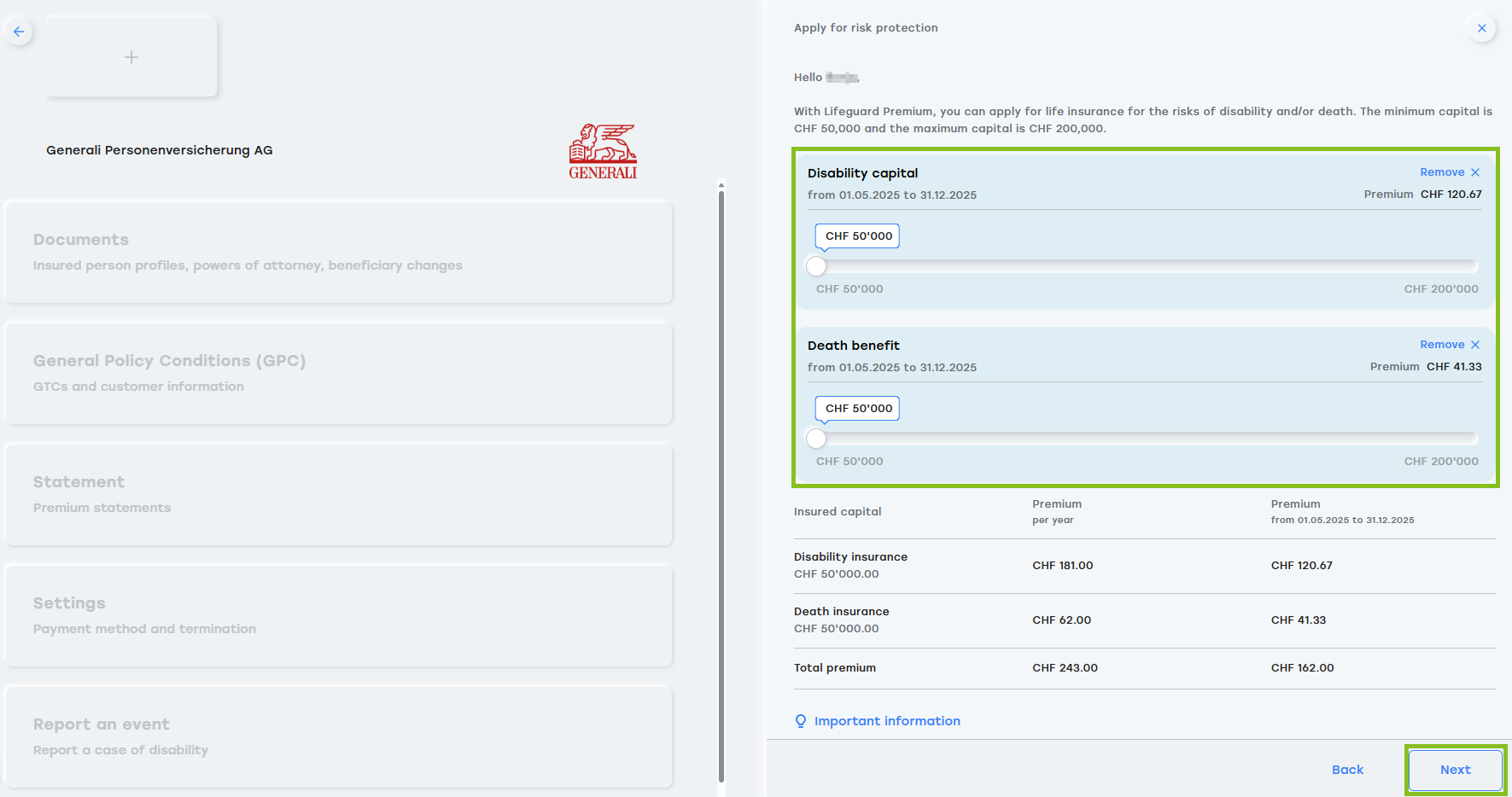The image size is (1512, 797).
Task: Click the Generali lion logo
Action: pyautogui.click(x=603, y=151)
